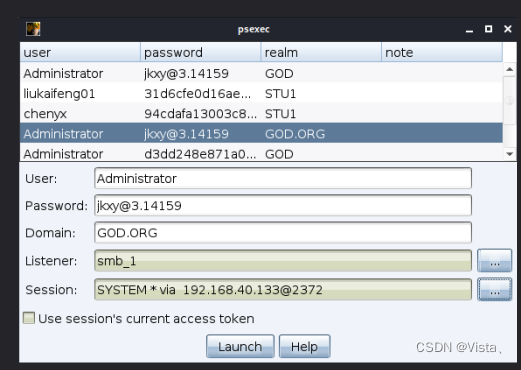The width and height of the screenshot is (521, 370).
Task: Open the Session chooser ellipsis button
Action: point(495,289)
